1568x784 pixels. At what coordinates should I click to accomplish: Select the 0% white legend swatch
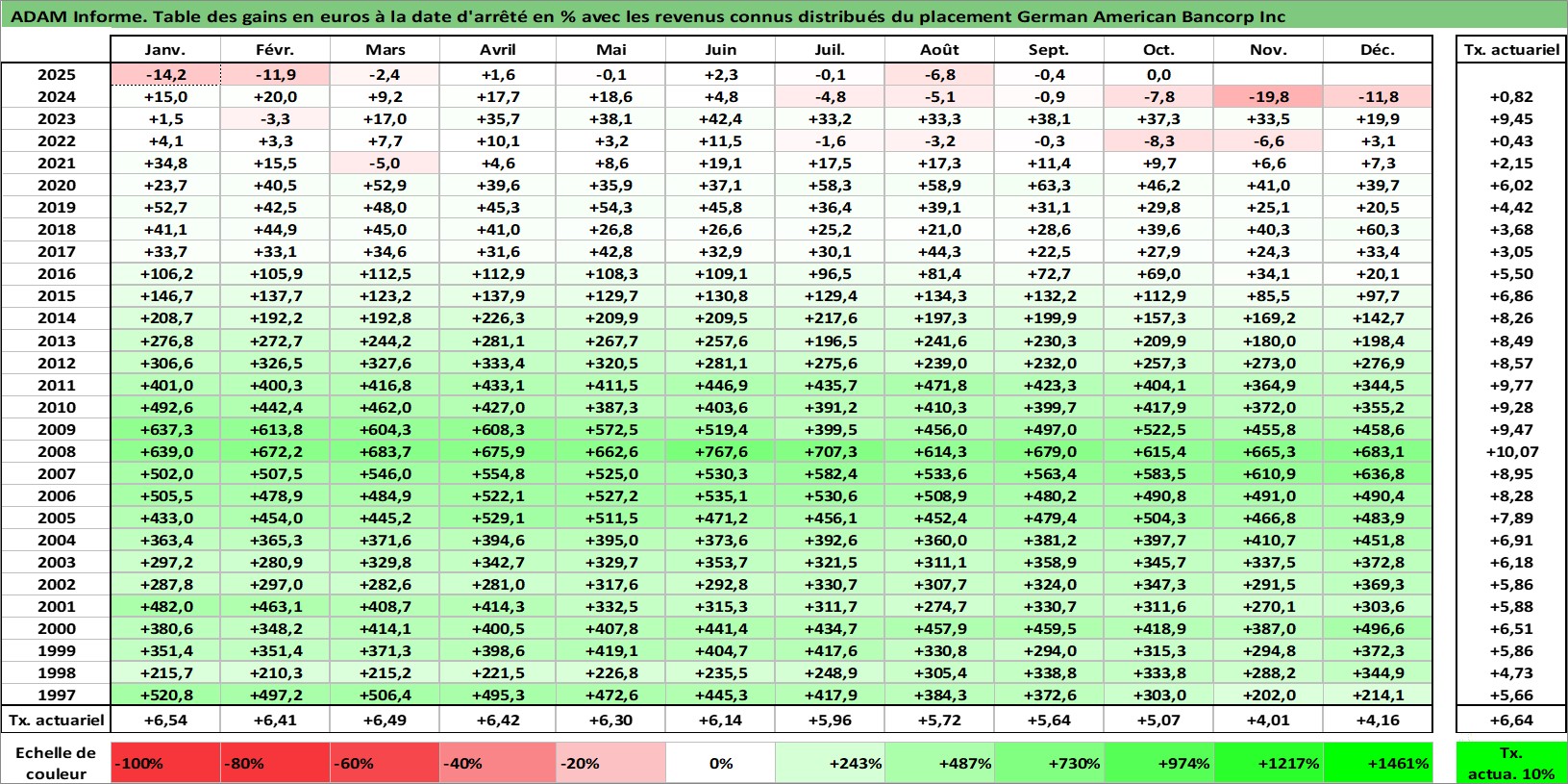click(720, 763)
